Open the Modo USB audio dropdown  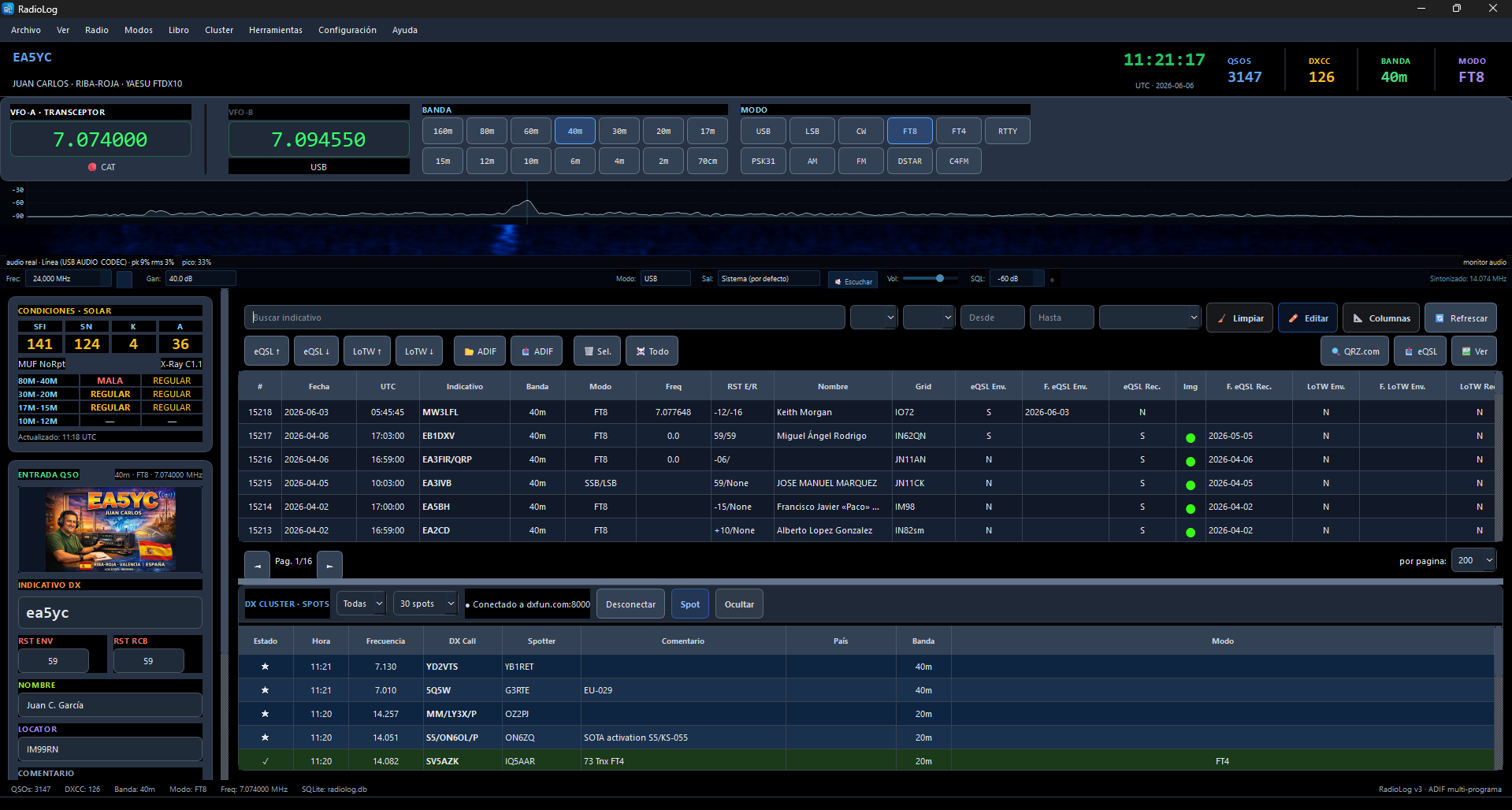(x=665, y=278)
